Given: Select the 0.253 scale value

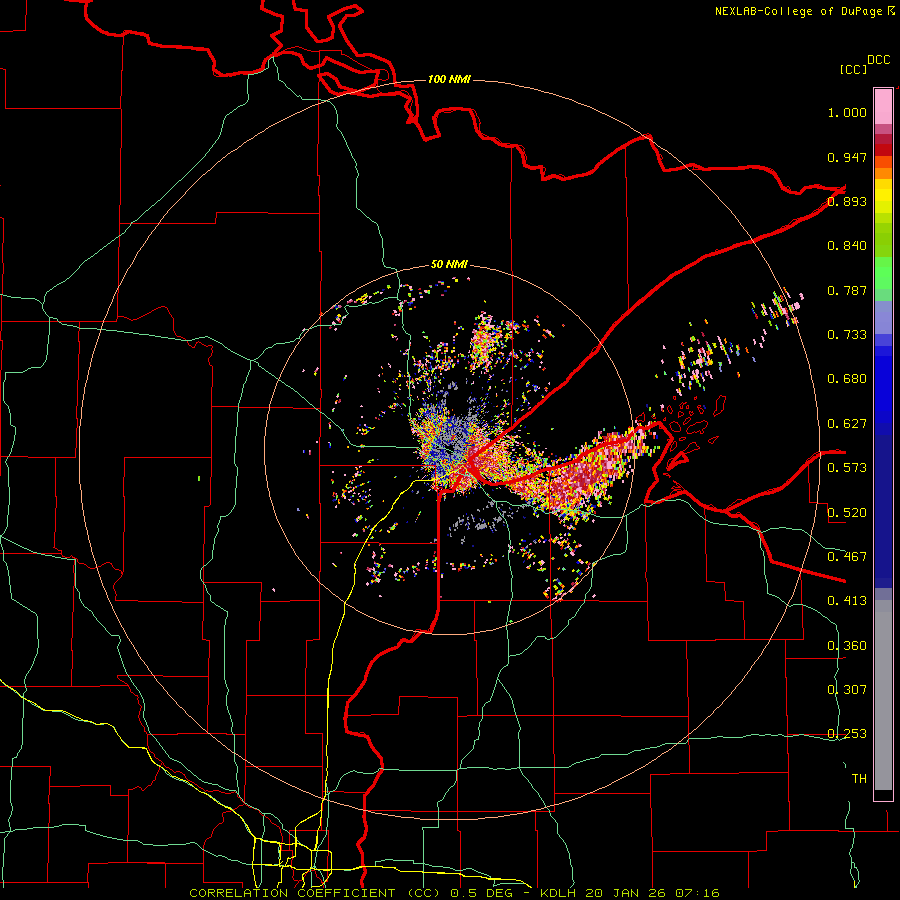Looking at the screenshot, I should [x=847, y=734].
